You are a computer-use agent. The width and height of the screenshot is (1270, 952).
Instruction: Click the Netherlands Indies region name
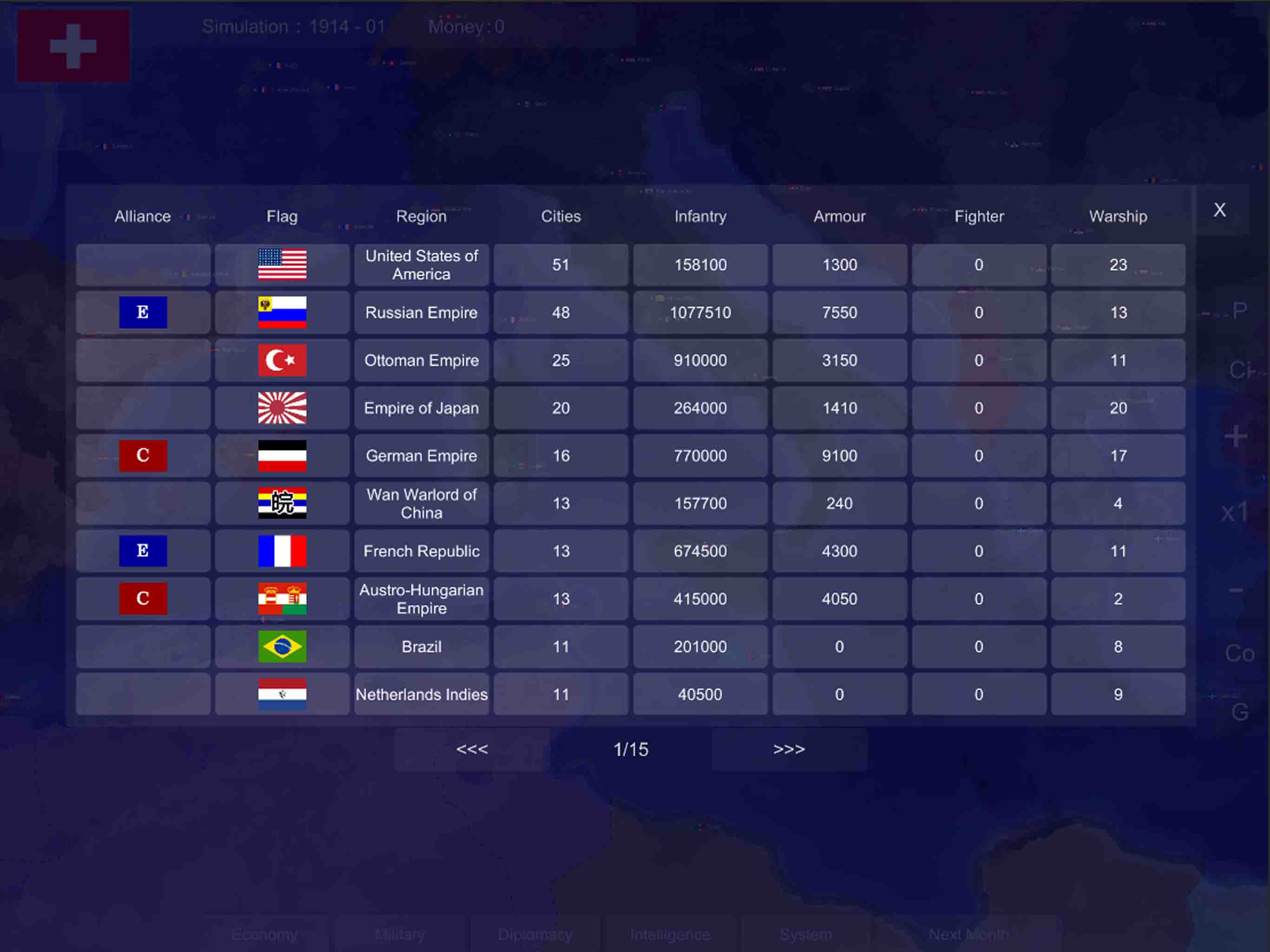click(x=422, y=694)
